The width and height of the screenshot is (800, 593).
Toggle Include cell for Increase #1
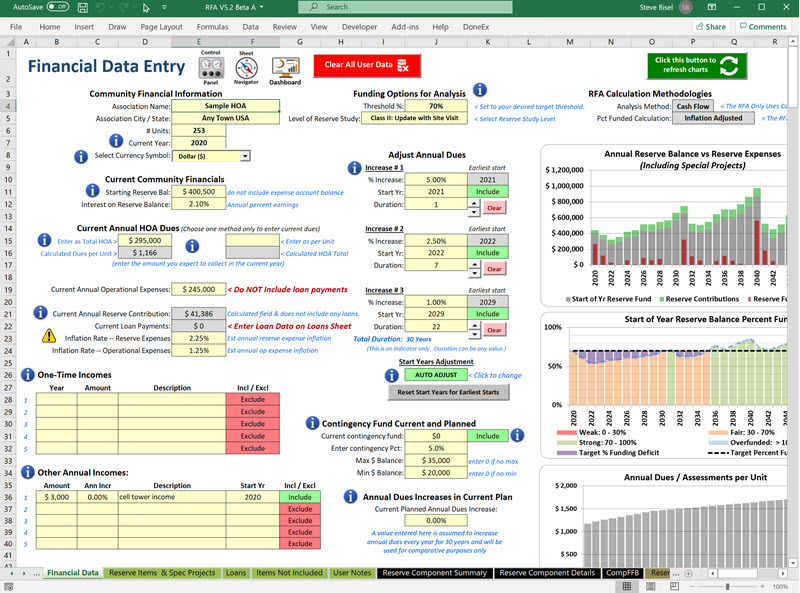[x=487, y=192]
